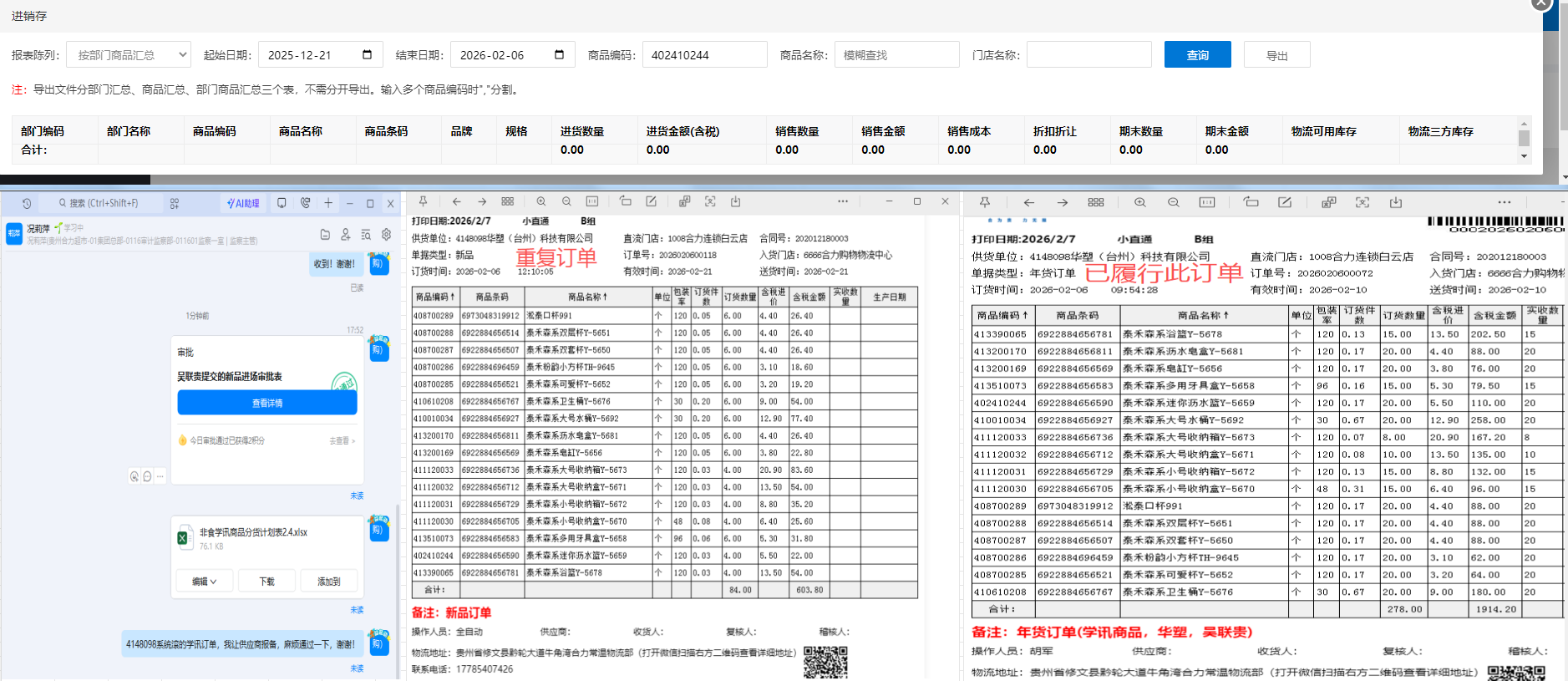
Task: Zoom in on the left order image
Action: (x=541, y=201)
